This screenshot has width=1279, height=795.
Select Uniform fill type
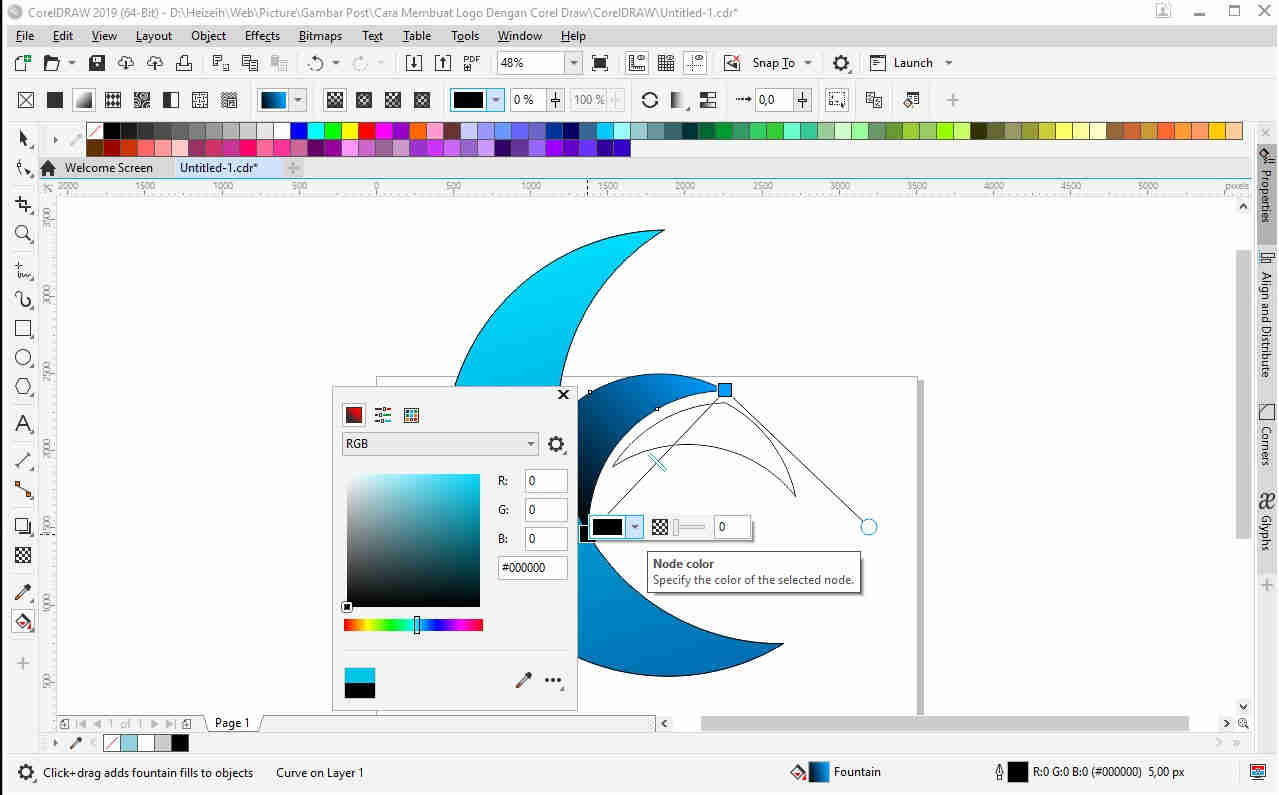[55, 100]
